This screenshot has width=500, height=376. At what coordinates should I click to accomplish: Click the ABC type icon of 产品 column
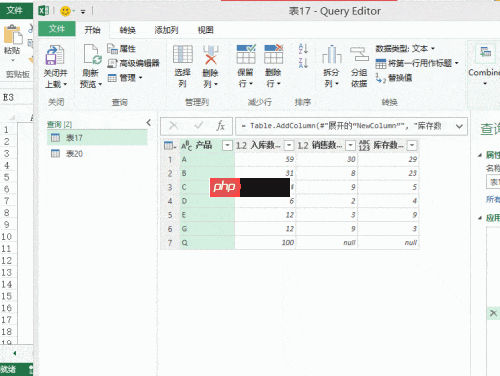(x=186, y=146)
